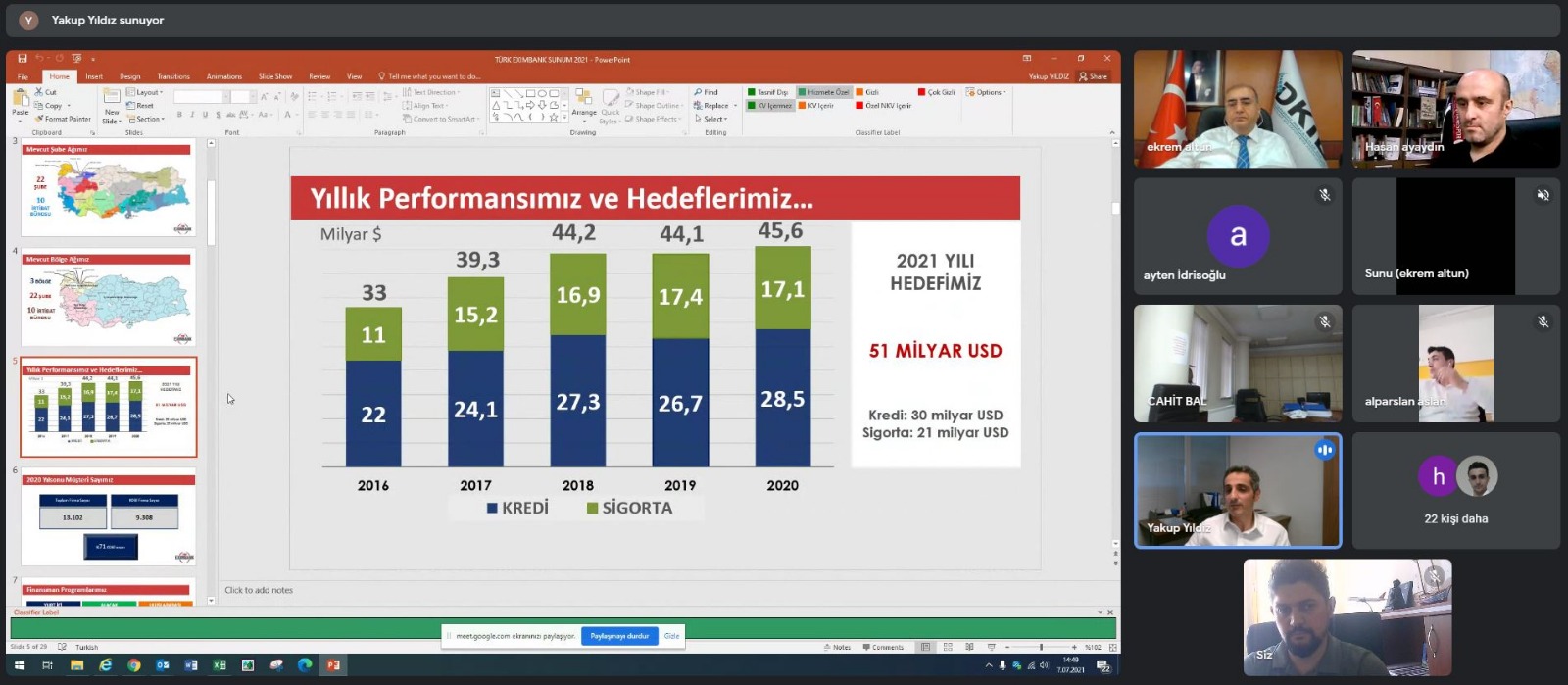1568x685 pixels.
Task: Switch to Normal view from status bar
Action: pos(925,647)
